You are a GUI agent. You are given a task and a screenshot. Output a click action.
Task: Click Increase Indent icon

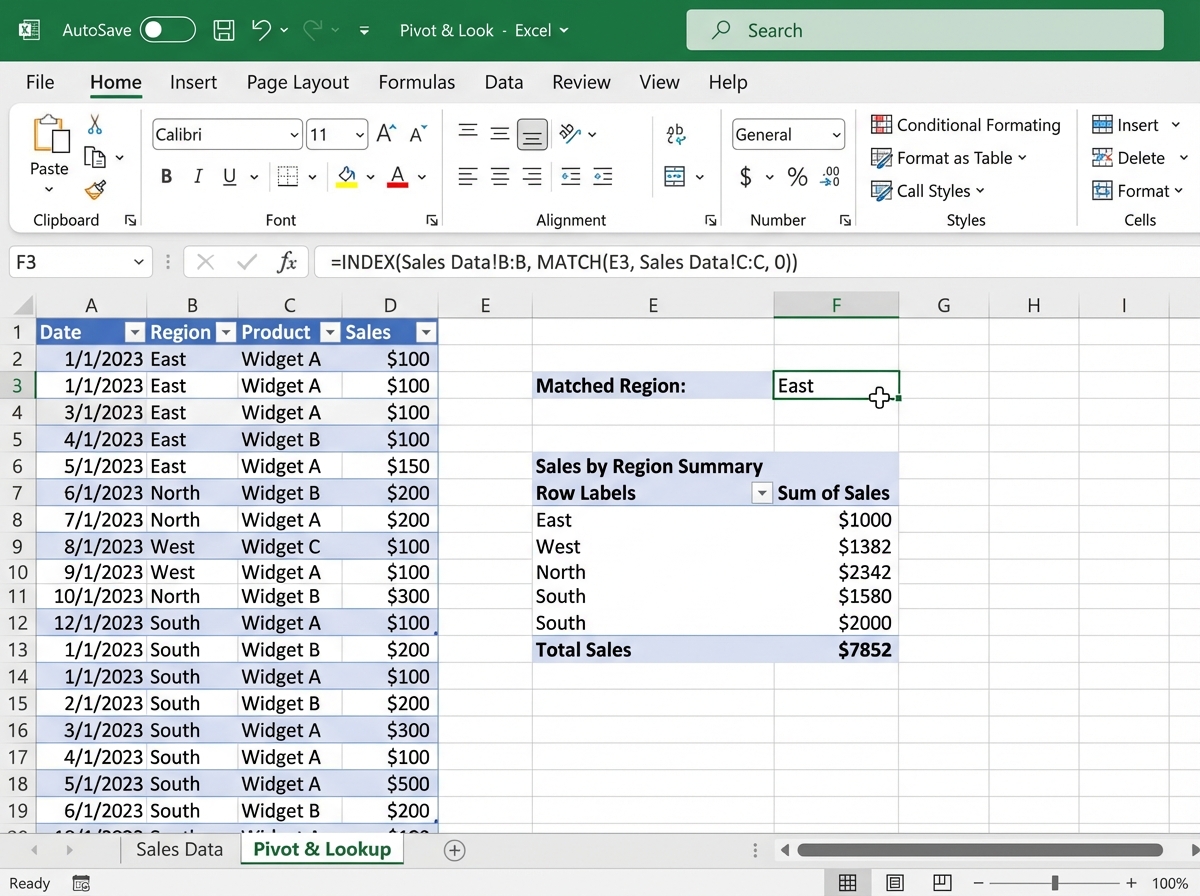click(603, 177)
